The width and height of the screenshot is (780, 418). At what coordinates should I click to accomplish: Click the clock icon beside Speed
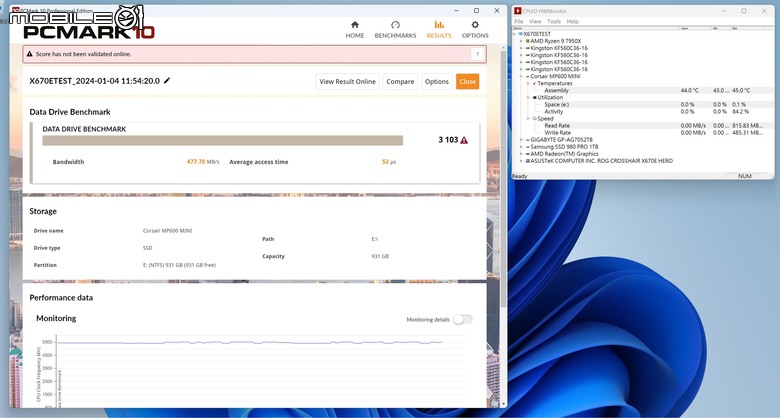click(x=535, y=118)
